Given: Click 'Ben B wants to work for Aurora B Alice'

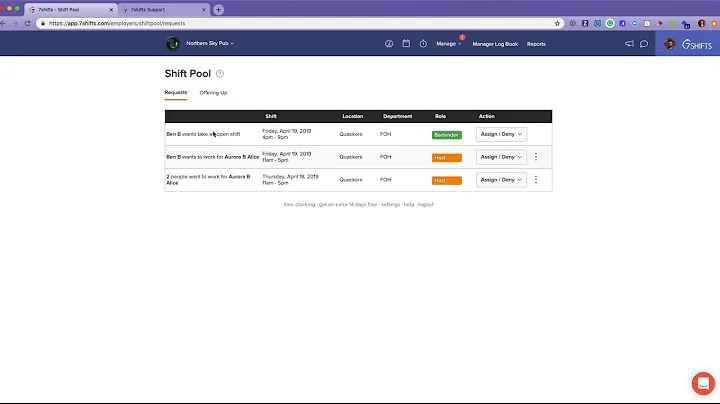Looking at the screenshot, I should click(x=213, y=157).
